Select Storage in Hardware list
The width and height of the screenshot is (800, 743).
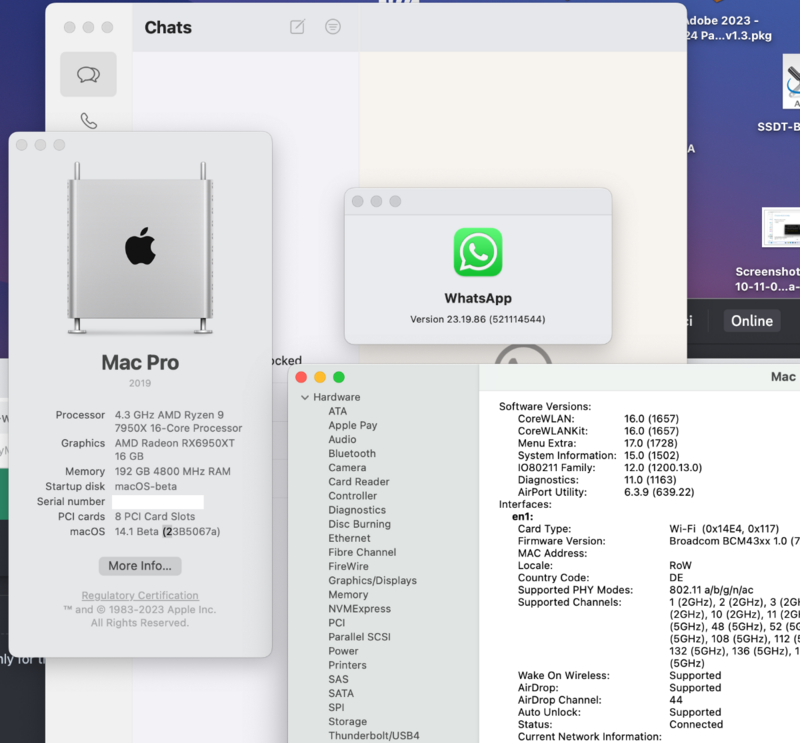(347, 722)
